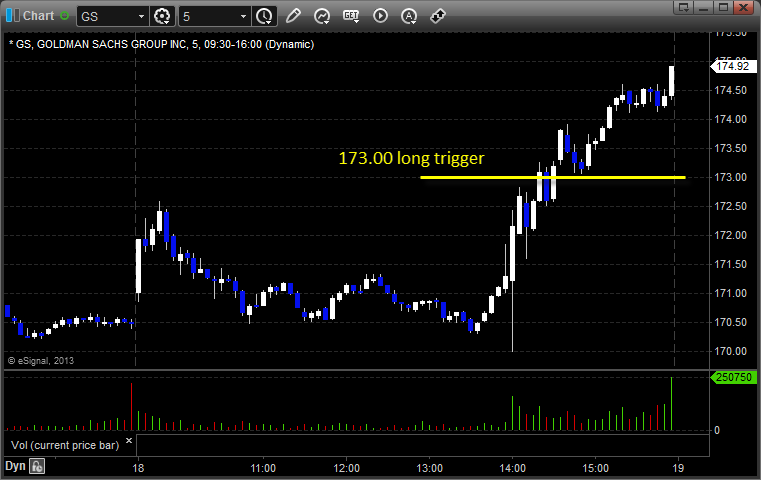Select the pencil drawing tool
The image size is (761, 480).
click(x=293, y=16)
